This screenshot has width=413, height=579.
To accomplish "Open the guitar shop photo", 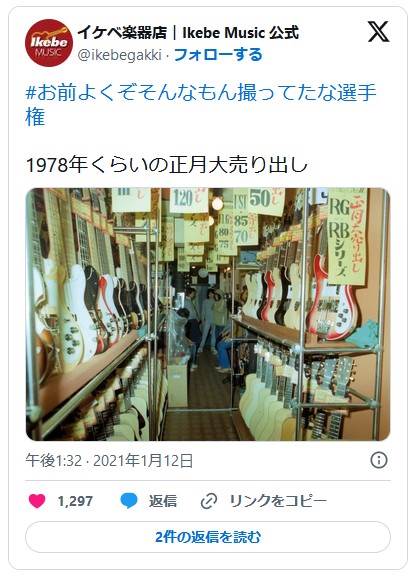I will [208, 314].
